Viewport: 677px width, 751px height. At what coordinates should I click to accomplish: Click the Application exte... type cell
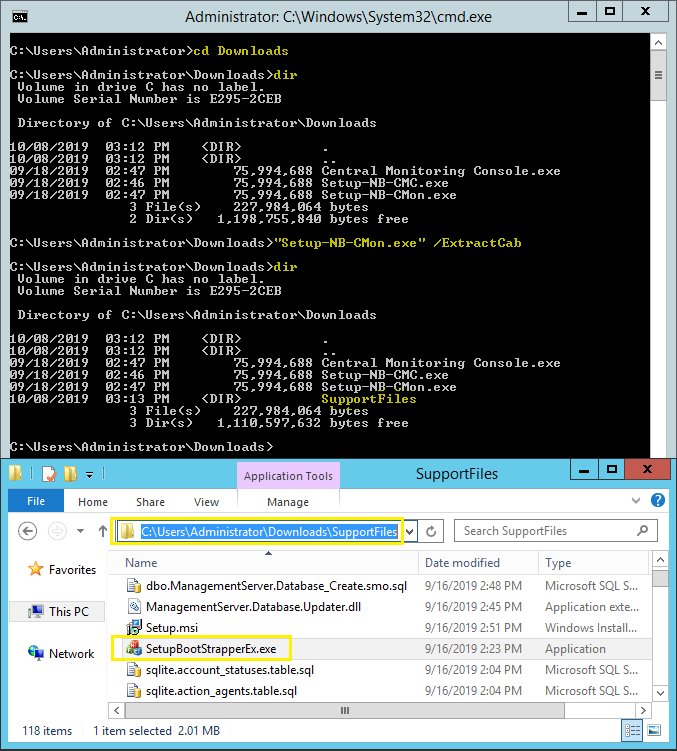click(592, 607)
